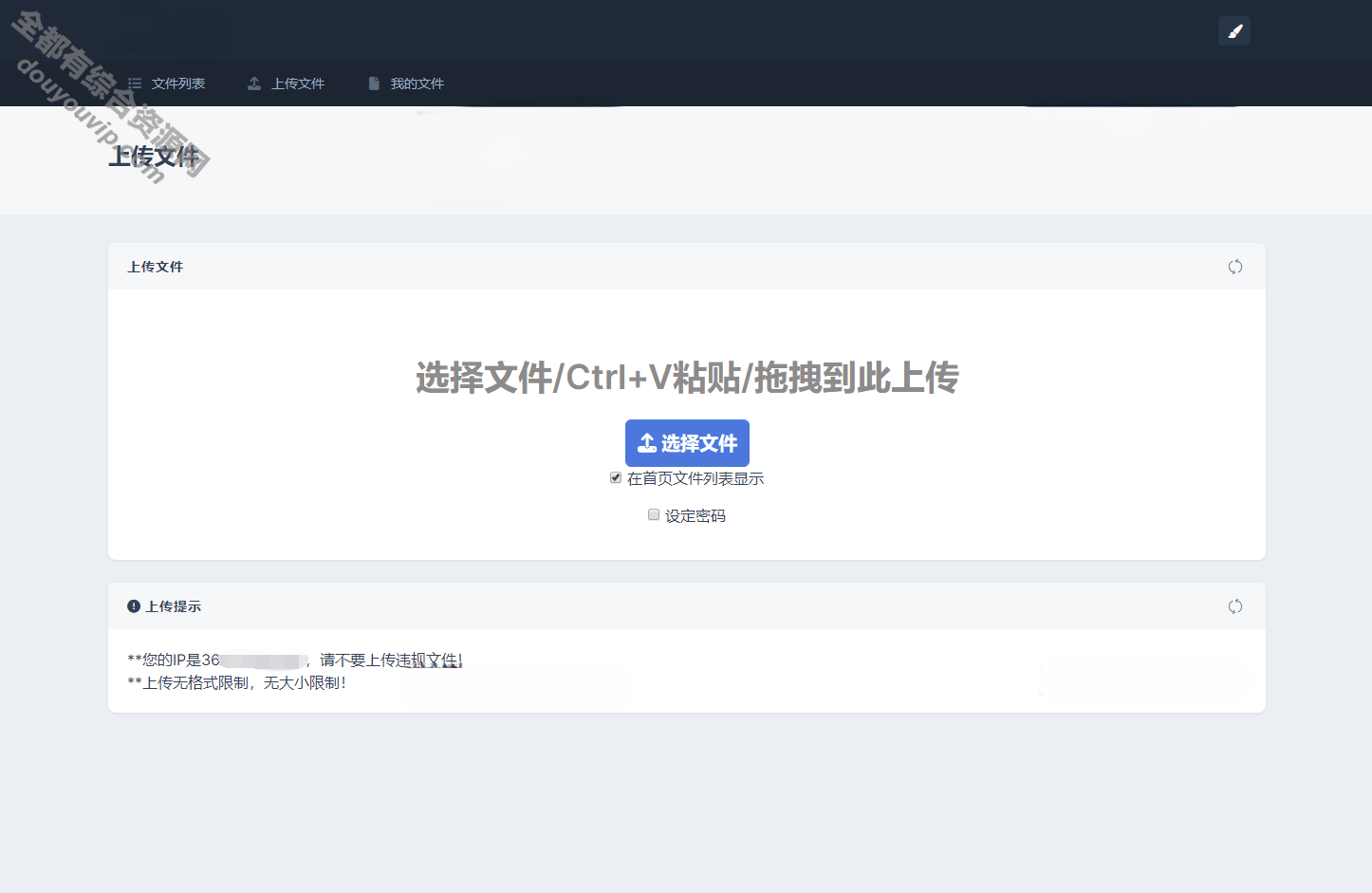Screen dimensions: 1372x893
Task: Click the 上传文件 panel header label
Action: pyautogui.click(x=156, y=267)
